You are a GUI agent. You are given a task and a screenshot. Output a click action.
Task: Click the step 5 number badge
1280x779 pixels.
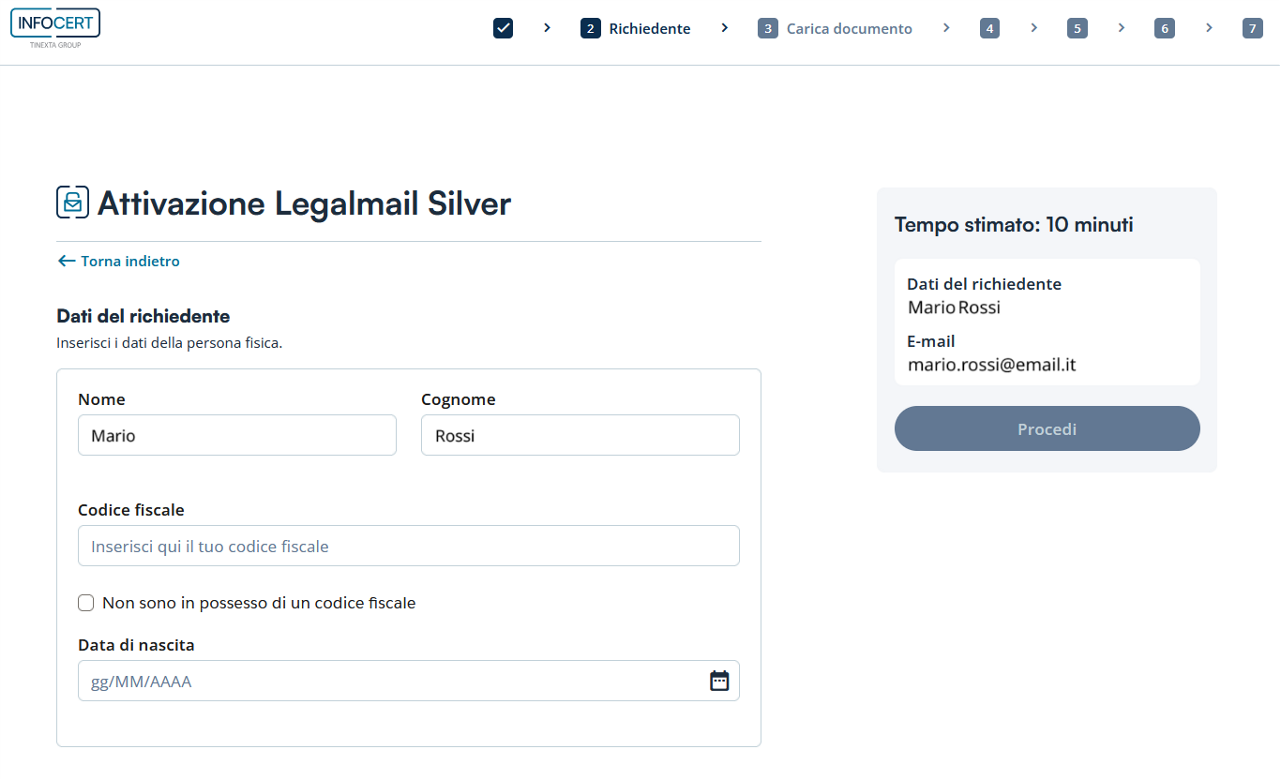tap(1077, 28)
